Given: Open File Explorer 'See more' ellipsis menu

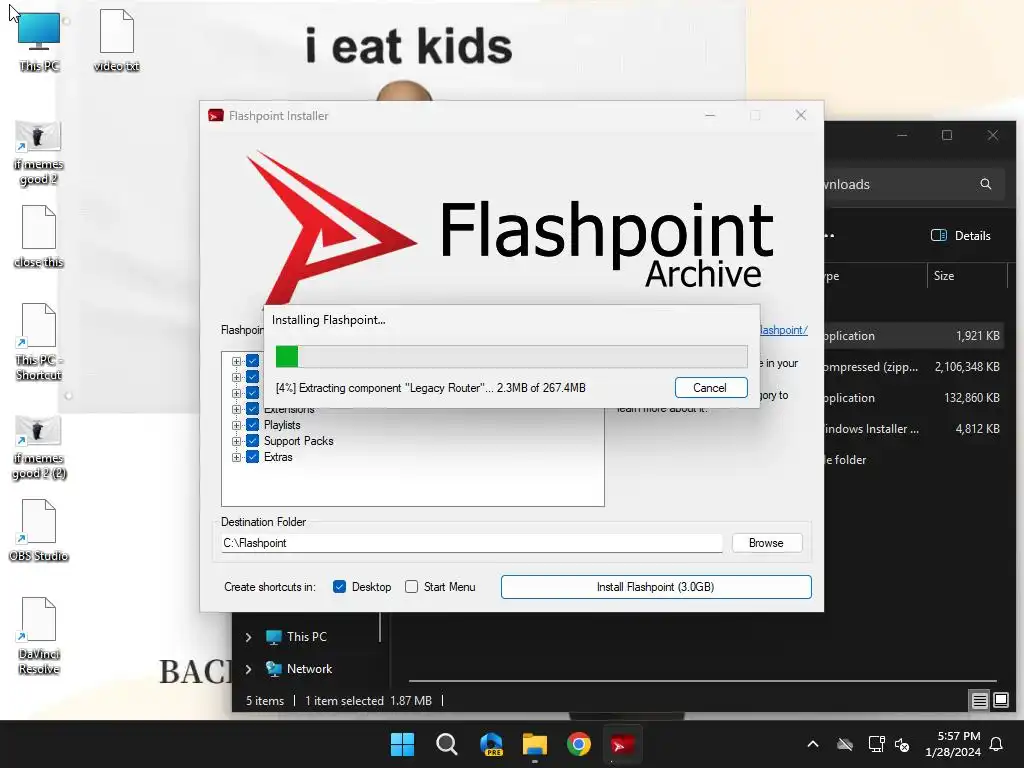Looking at the screenshot, I should [829, 236].
